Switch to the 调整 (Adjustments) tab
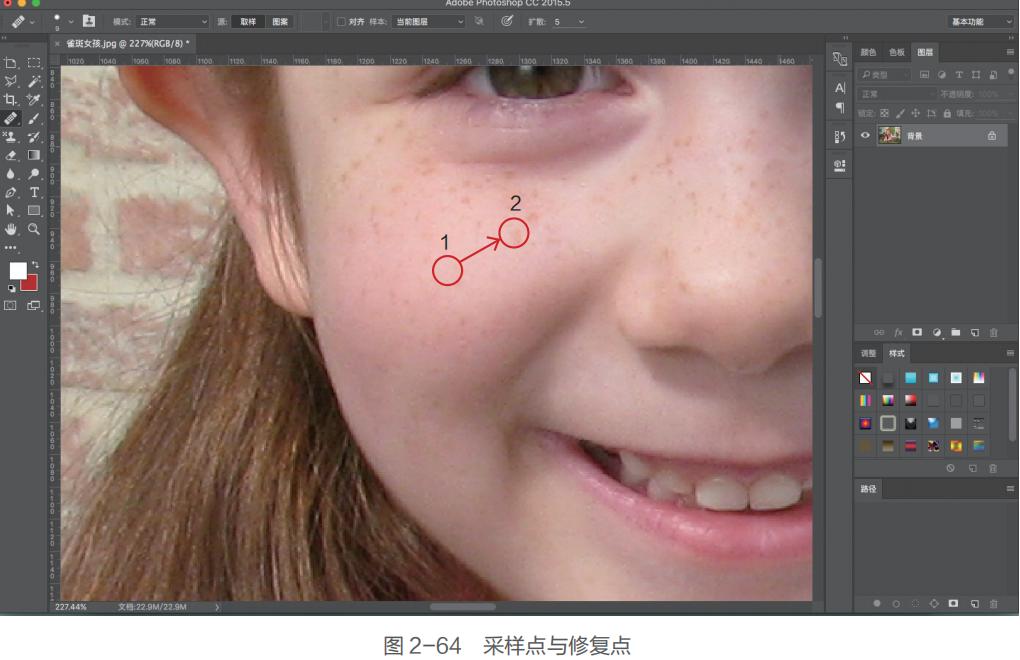This screenshot has width=1020, height=660. click(868, 354)
